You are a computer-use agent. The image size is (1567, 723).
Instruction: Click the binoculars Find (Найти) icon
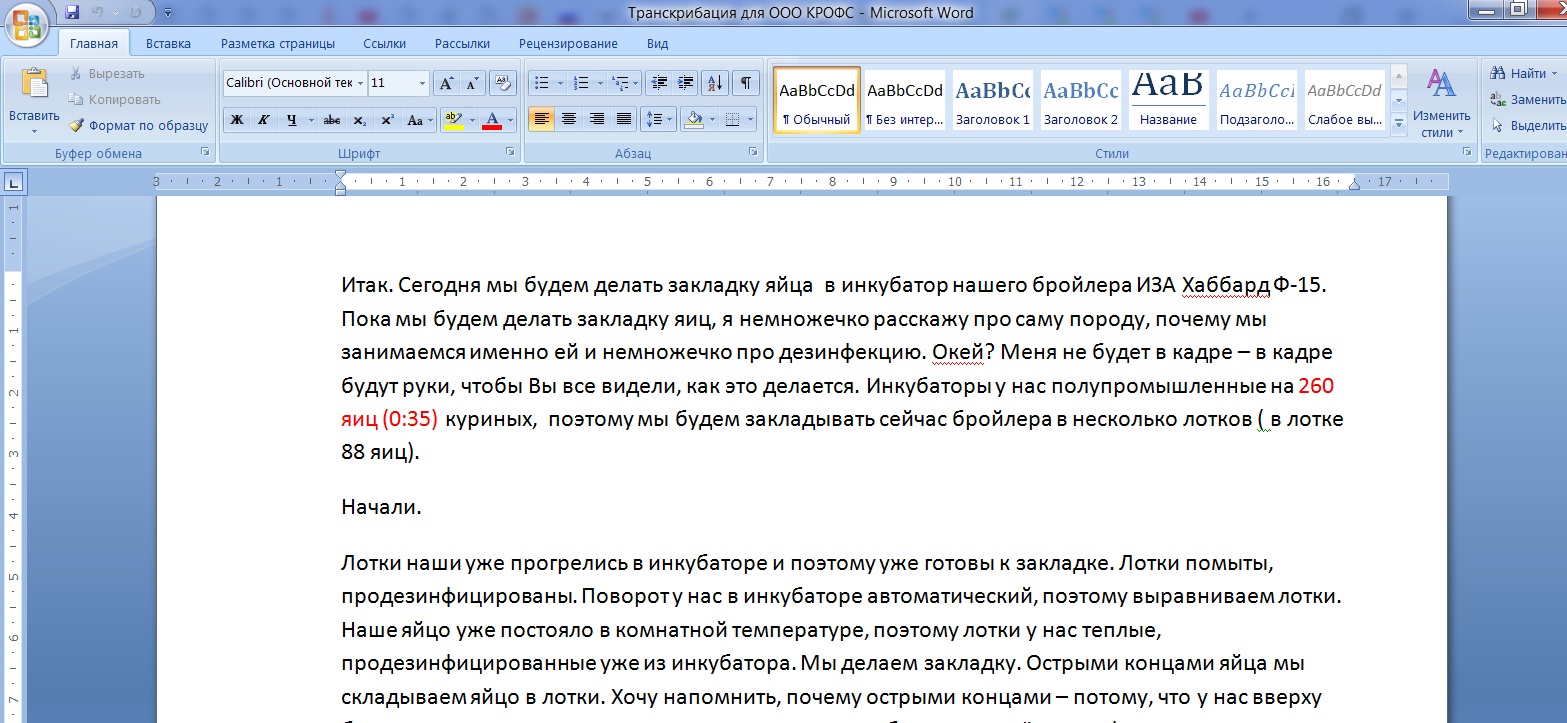coord(1498,73)
